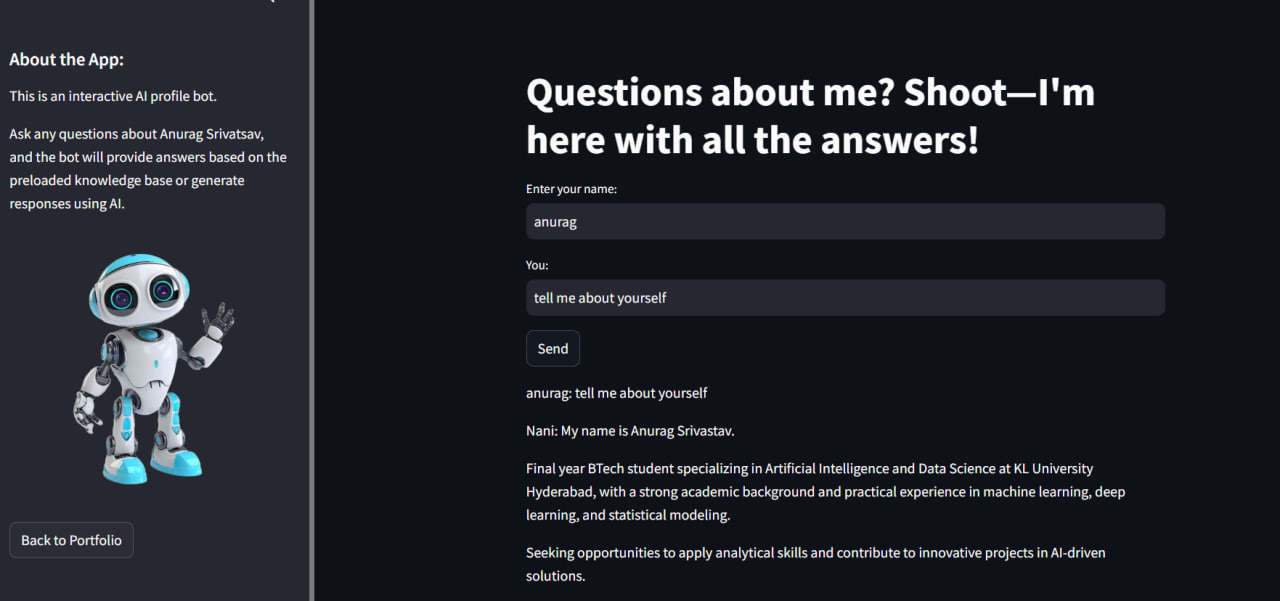The width and height of the screenshot is (1280, 601).
Task: Click the "Questions about me?" page heading
Action: [x=810, y=116]
